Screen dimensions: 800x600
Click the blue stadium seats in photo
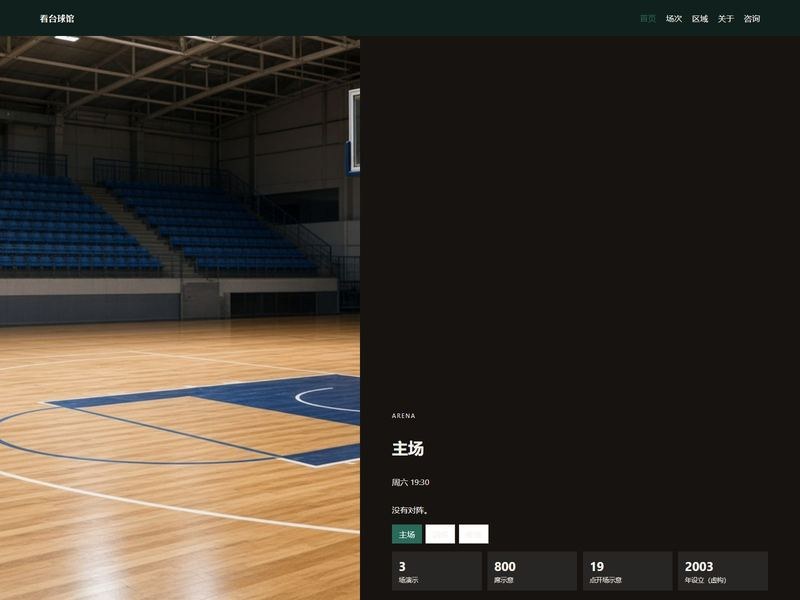(153, 224)
